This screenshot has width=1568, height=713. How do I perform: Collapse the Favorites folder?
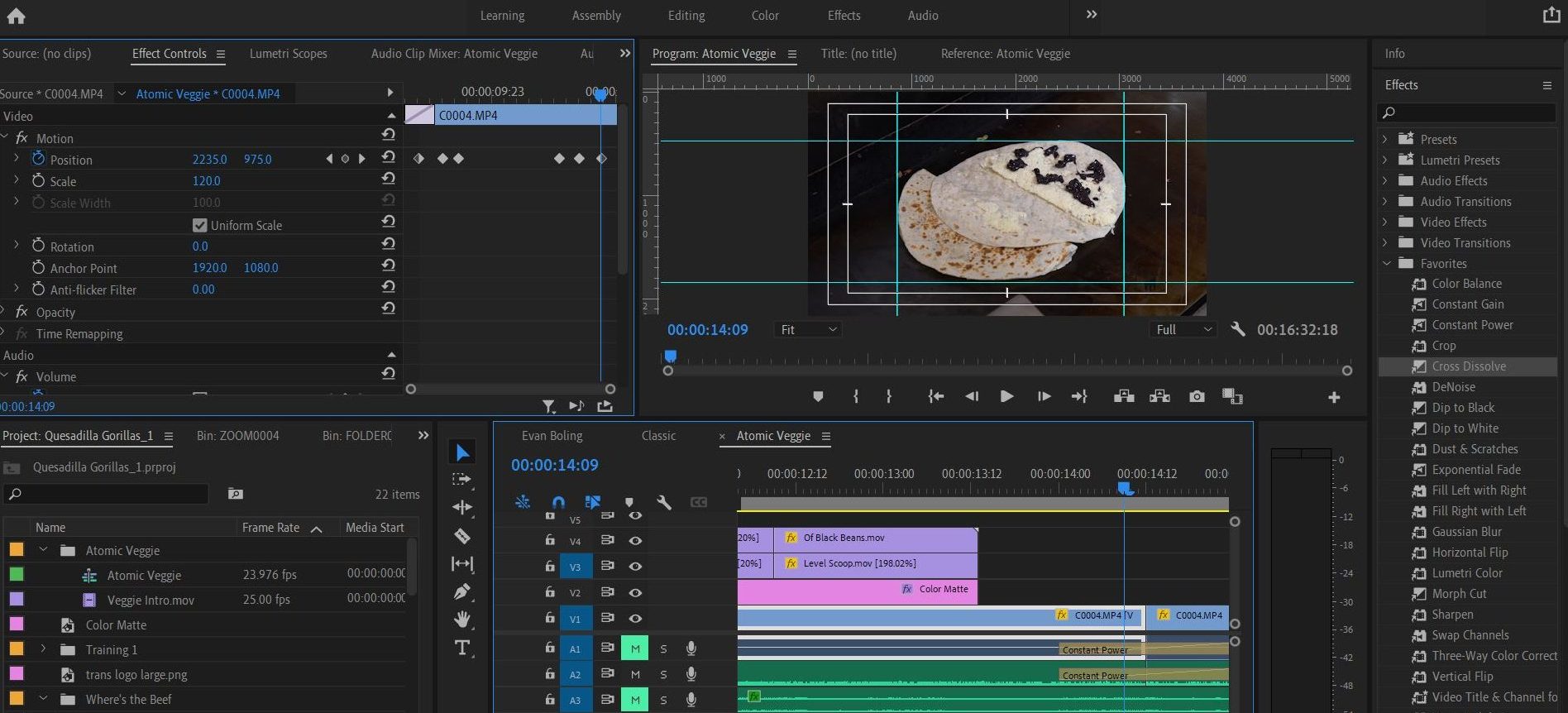1386,263
